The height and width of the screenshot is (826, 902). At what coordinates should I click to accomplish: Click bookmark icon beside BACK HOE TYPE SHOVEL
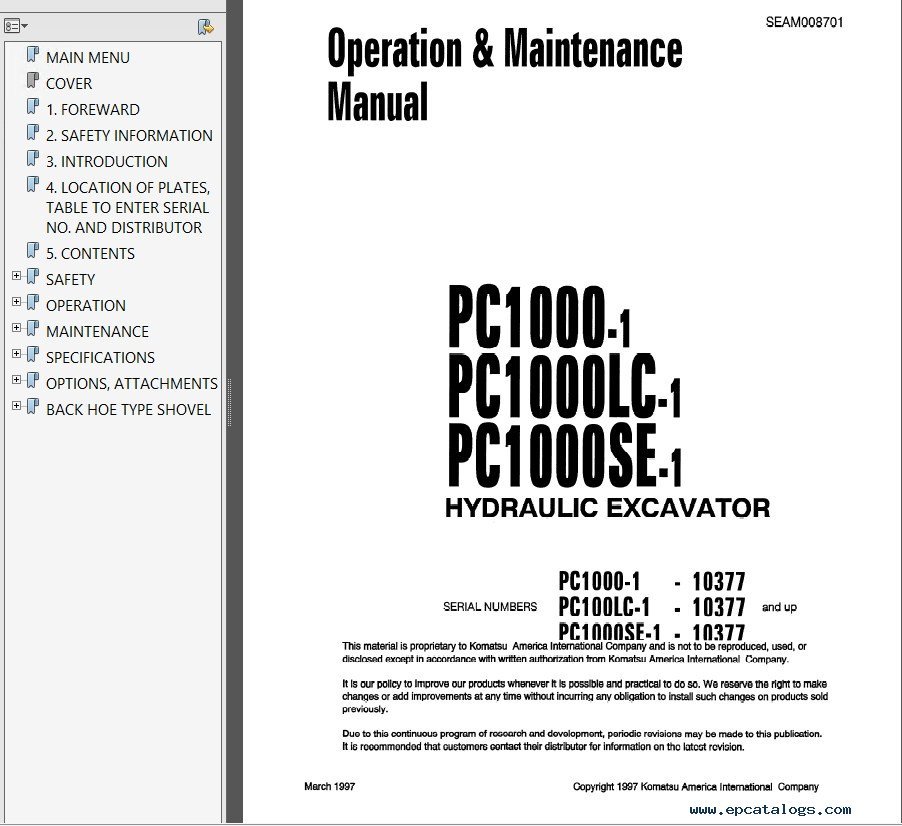(33, 406)
